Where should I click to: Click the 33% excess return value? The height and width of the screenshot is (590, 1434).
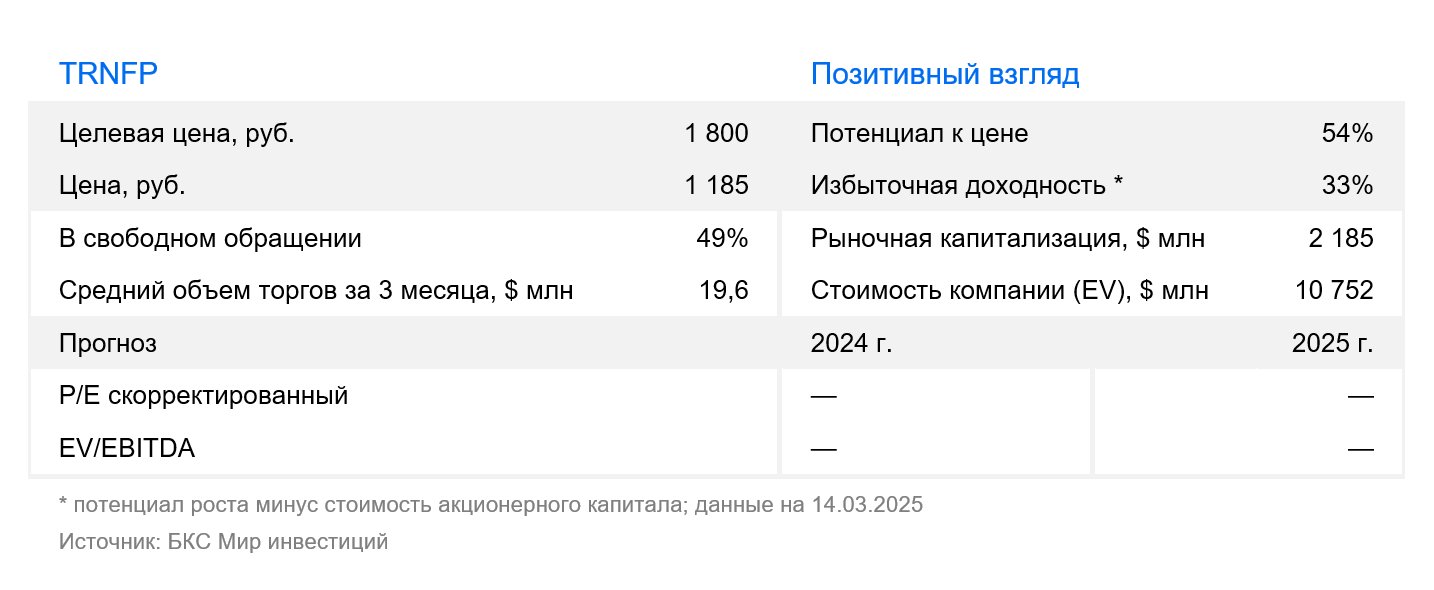click(1347, 186)
